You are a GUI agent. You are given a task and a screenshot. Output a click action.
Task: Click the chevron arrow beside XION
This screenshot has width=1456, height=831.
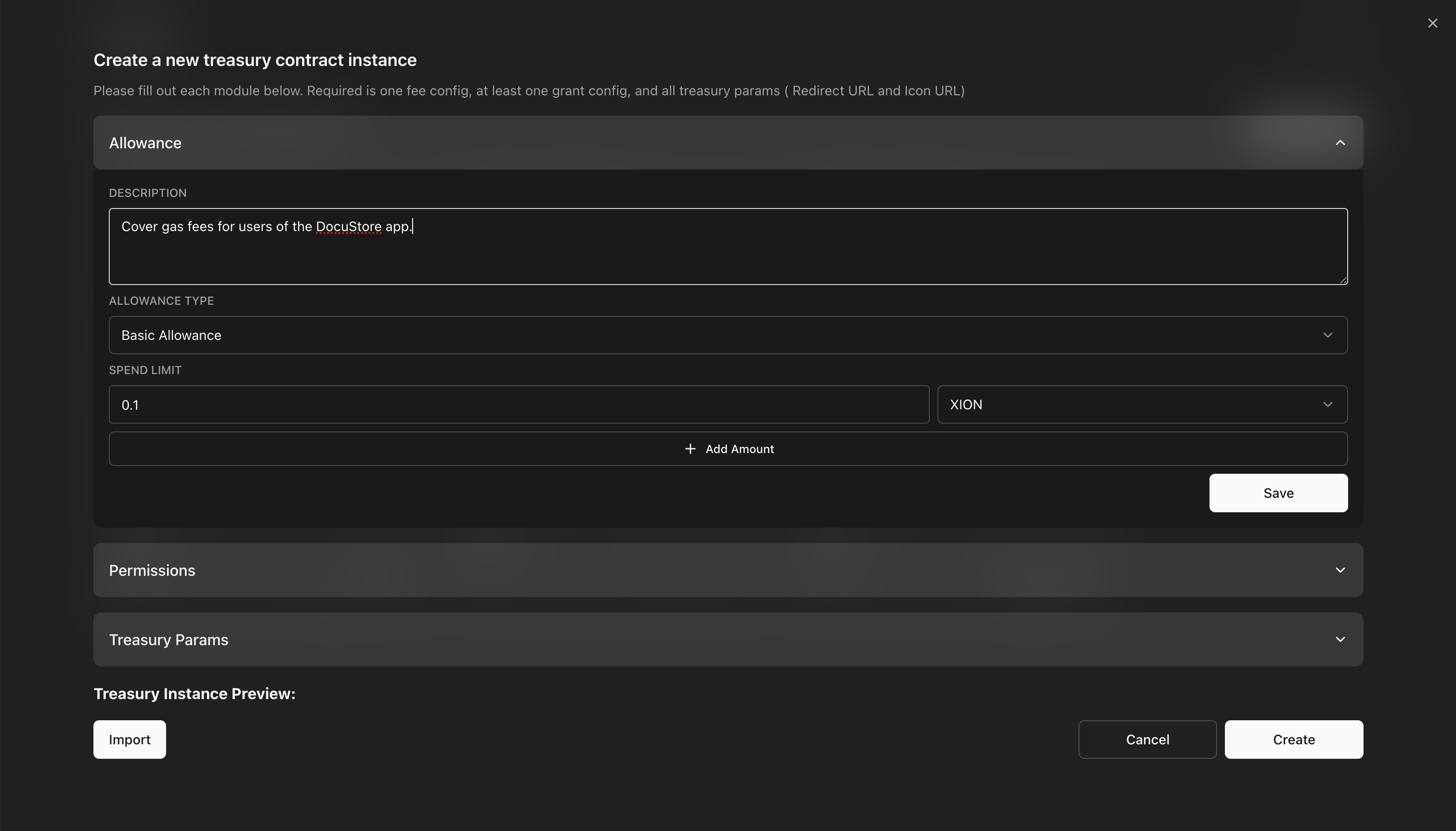click(x=1327, y=404)
